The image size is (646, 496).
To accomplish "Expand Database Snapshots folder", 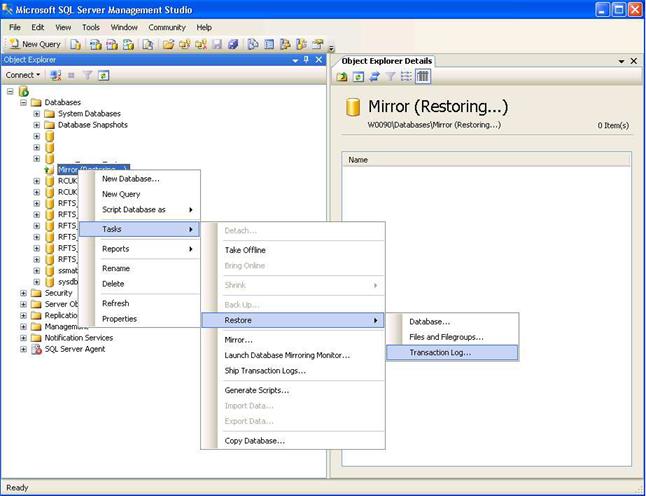I will [x=37, y=124].
